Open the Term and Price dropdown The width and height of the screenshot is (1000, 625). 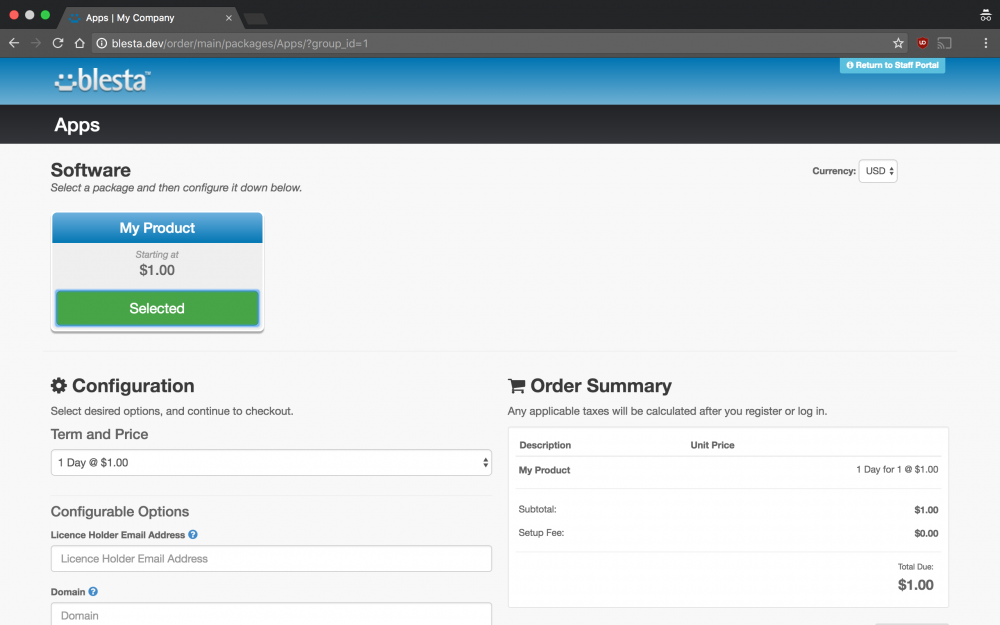271,462
